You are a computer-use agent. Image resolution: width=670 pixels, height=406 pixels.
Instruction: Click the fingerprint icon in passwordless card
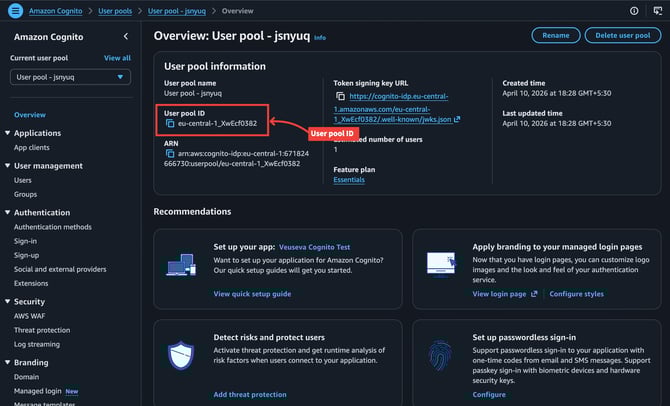coord(440,355)
